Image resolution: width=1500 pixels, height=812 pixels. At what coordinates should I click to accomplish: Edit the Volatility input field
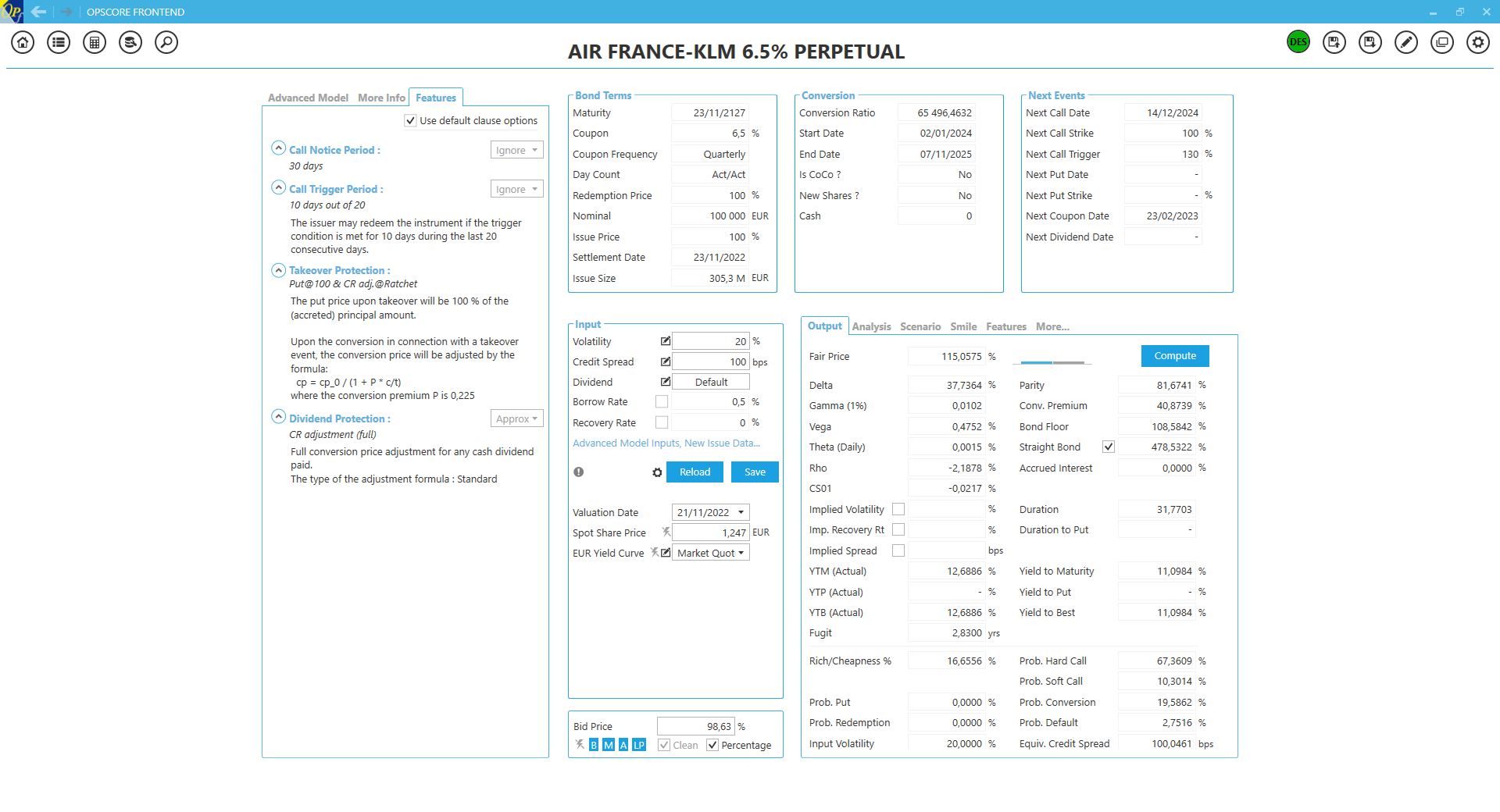(711, 341)
